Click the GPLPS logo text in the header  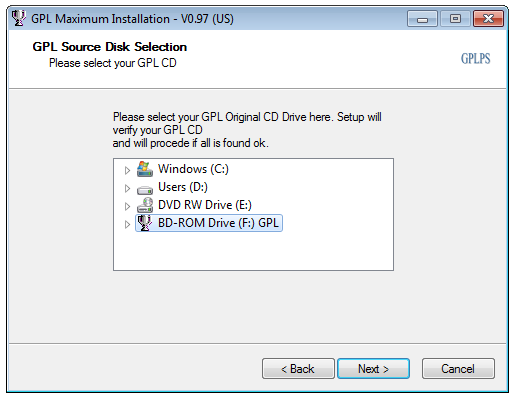tap(476, 59)
